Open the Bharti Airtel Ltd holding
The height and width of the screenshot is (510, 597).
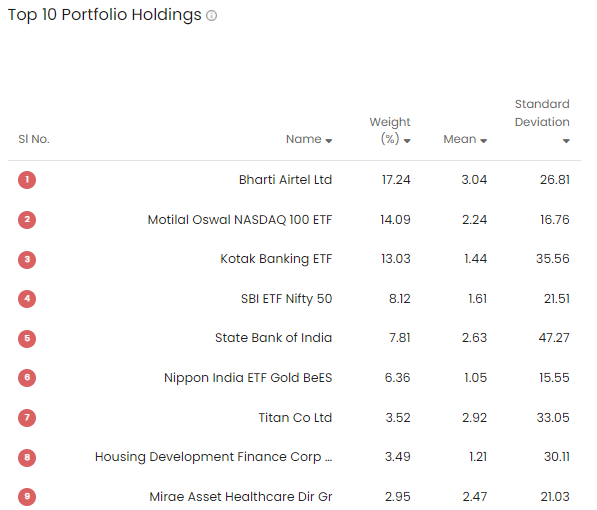coord(285,179)
